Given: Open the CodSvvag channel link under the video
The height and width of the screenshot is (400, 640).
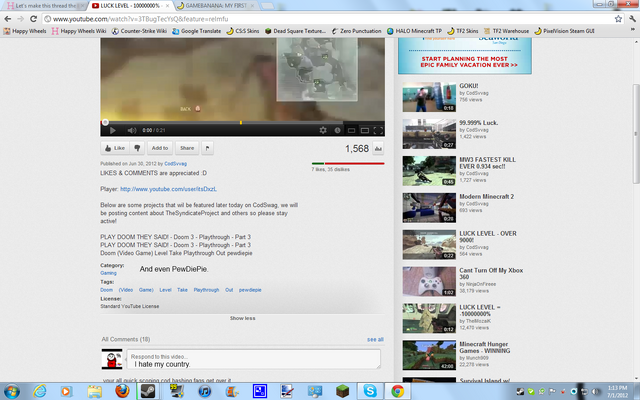Looking at the screenshot, I should (176, 164).
